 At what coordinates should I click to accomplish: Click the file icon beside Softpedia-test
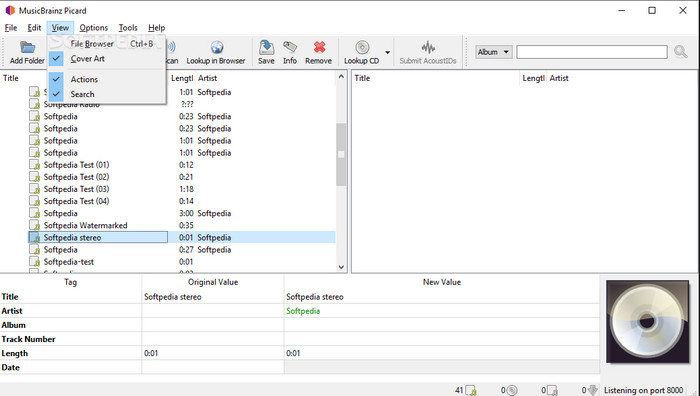(34, 262)
